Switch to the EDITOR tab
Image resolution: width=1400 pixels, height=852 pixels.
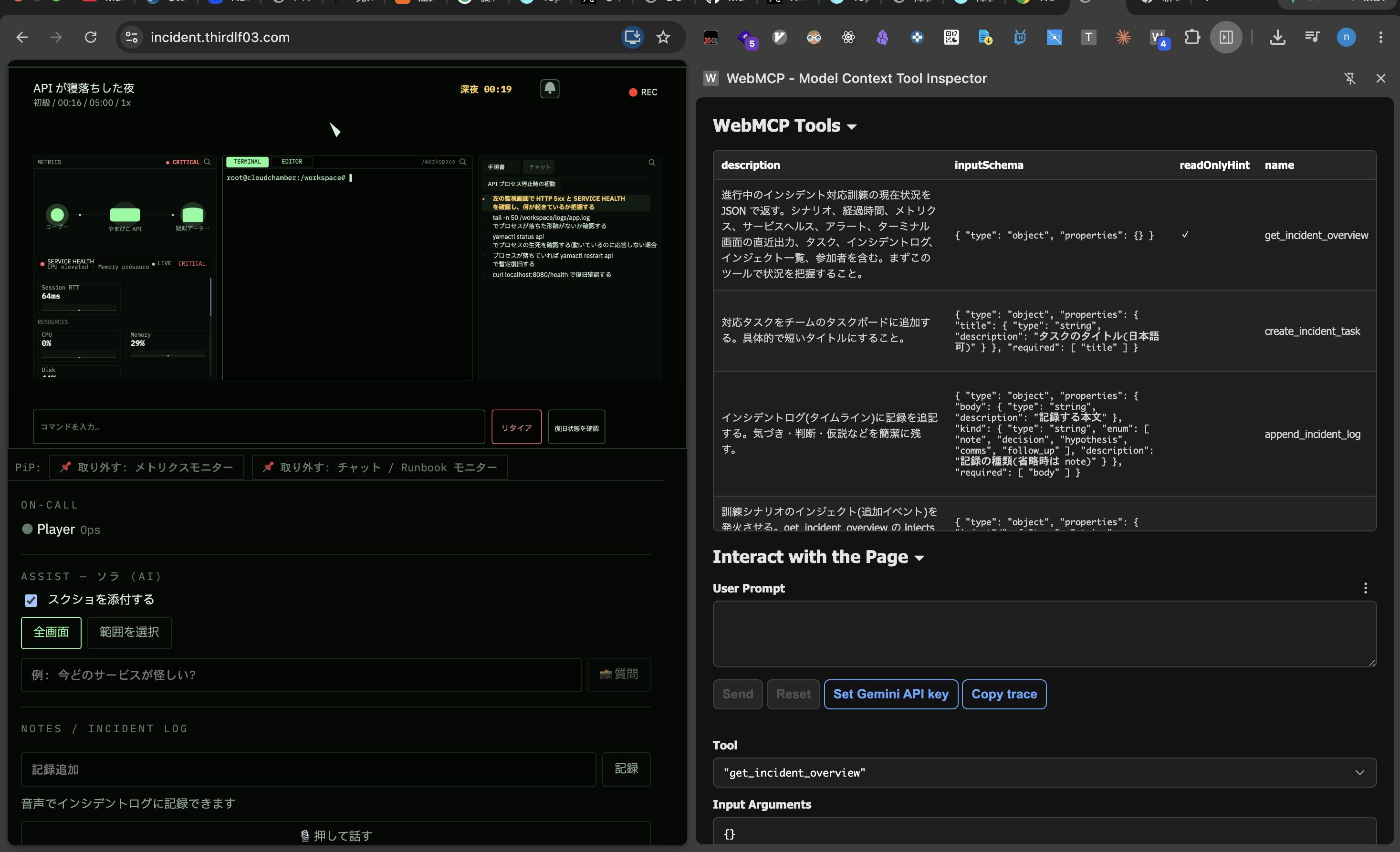292,162
